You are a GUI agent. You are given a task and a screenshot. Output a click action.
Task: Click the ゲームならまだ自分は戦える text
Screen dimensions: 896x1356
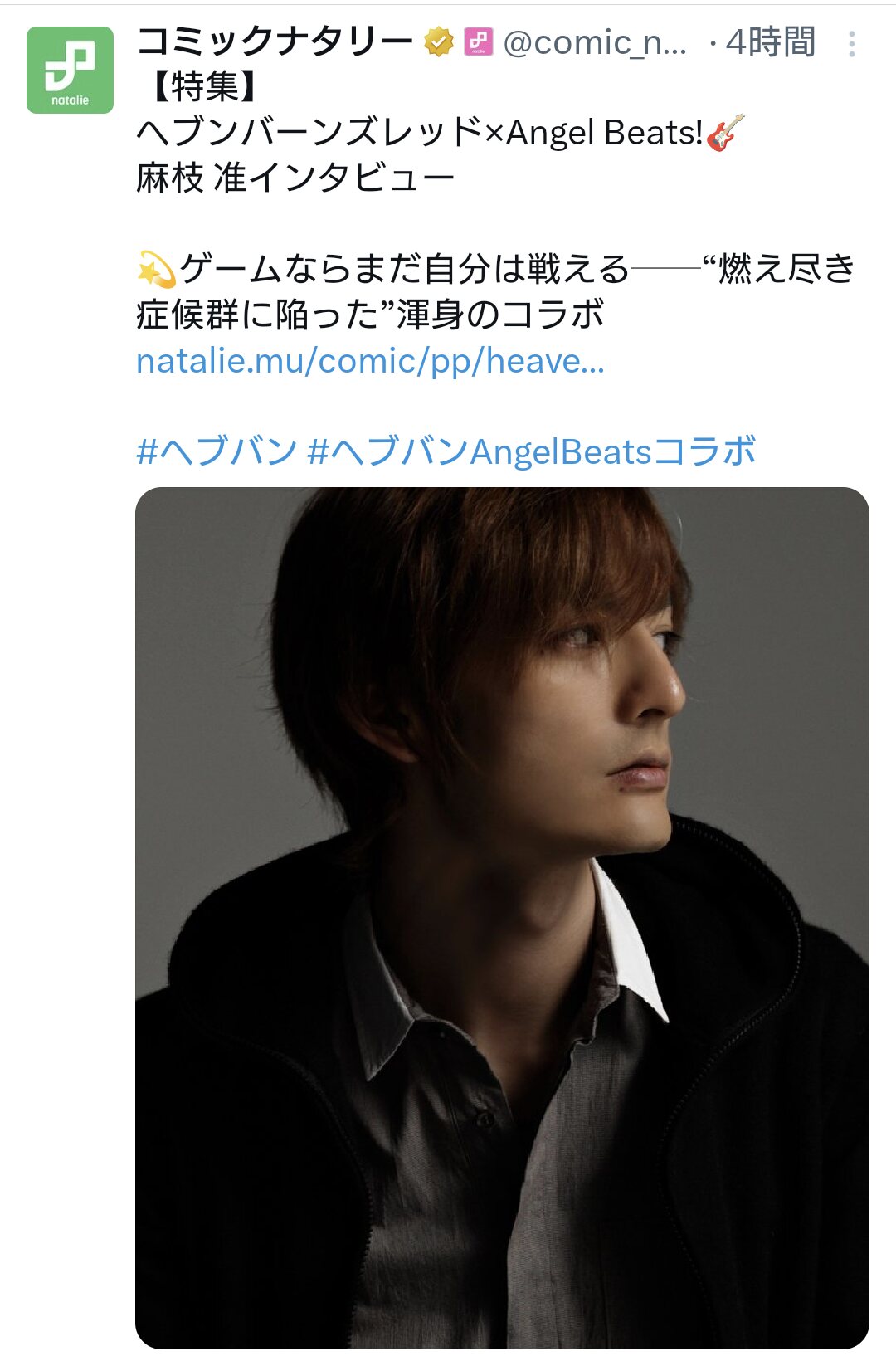tap(404, 269)
